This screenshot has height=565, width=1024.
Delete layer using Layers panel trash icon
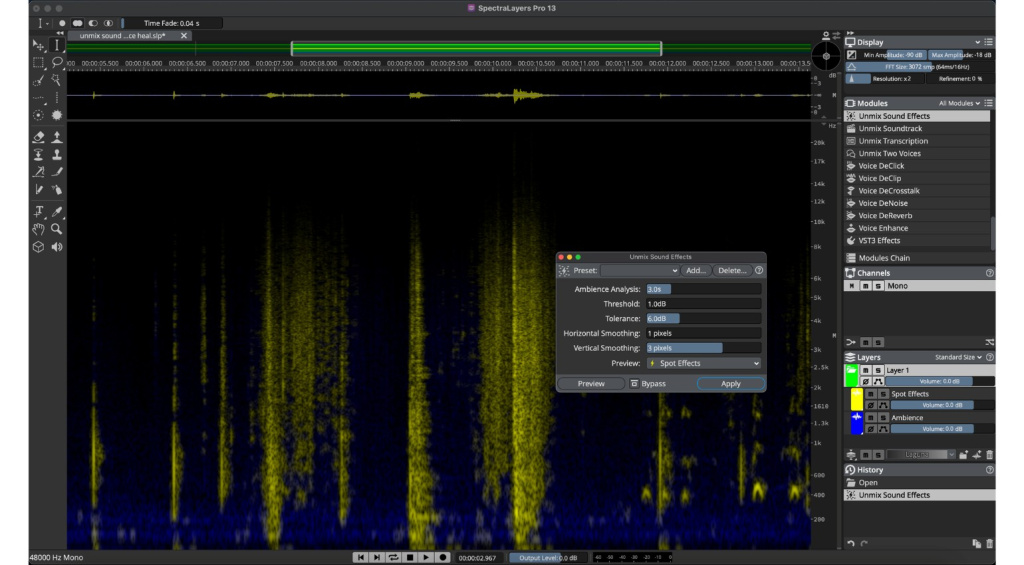pyautogui.click(x=989, y=455)
